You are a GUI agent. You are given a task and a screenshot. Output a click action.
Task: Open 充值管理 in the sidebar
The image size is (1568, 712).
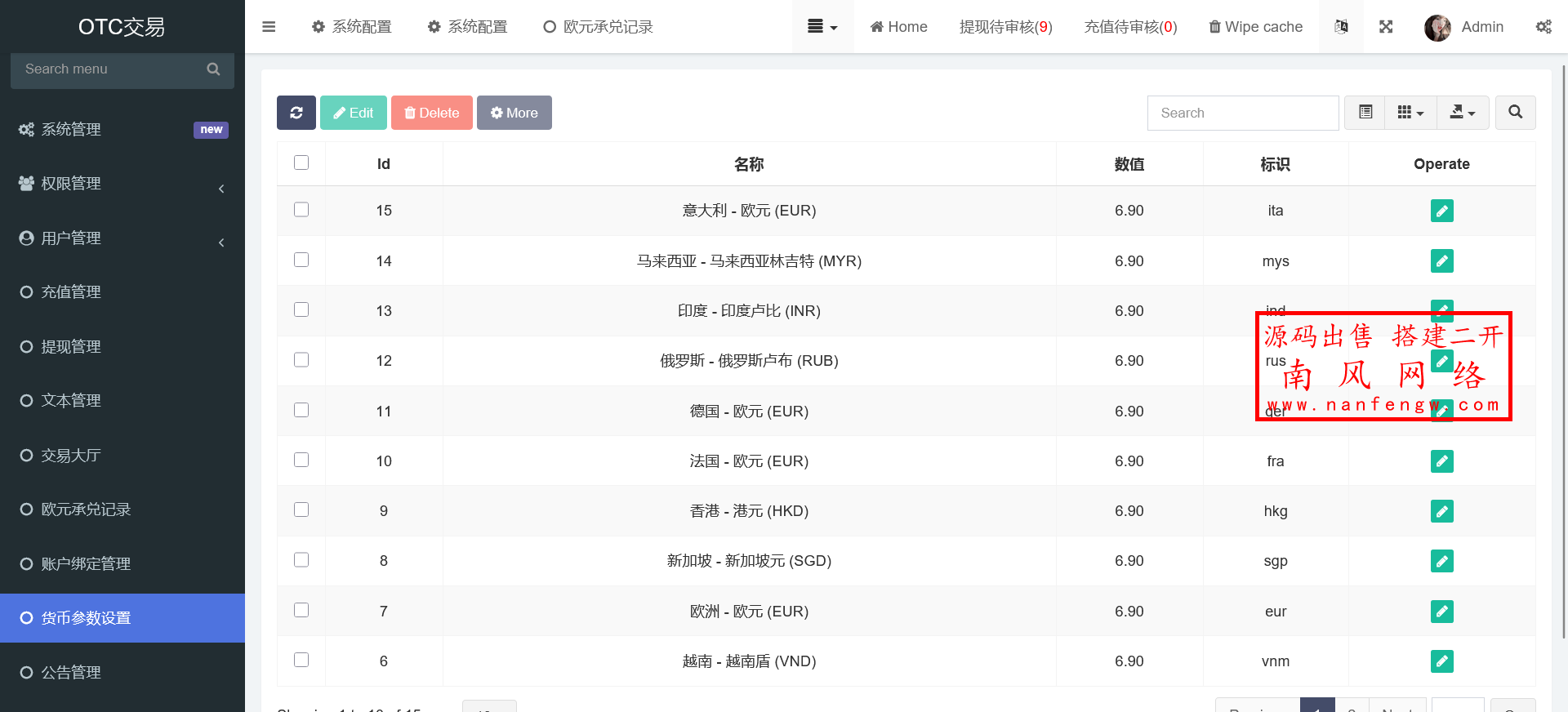tap(122, 292)
